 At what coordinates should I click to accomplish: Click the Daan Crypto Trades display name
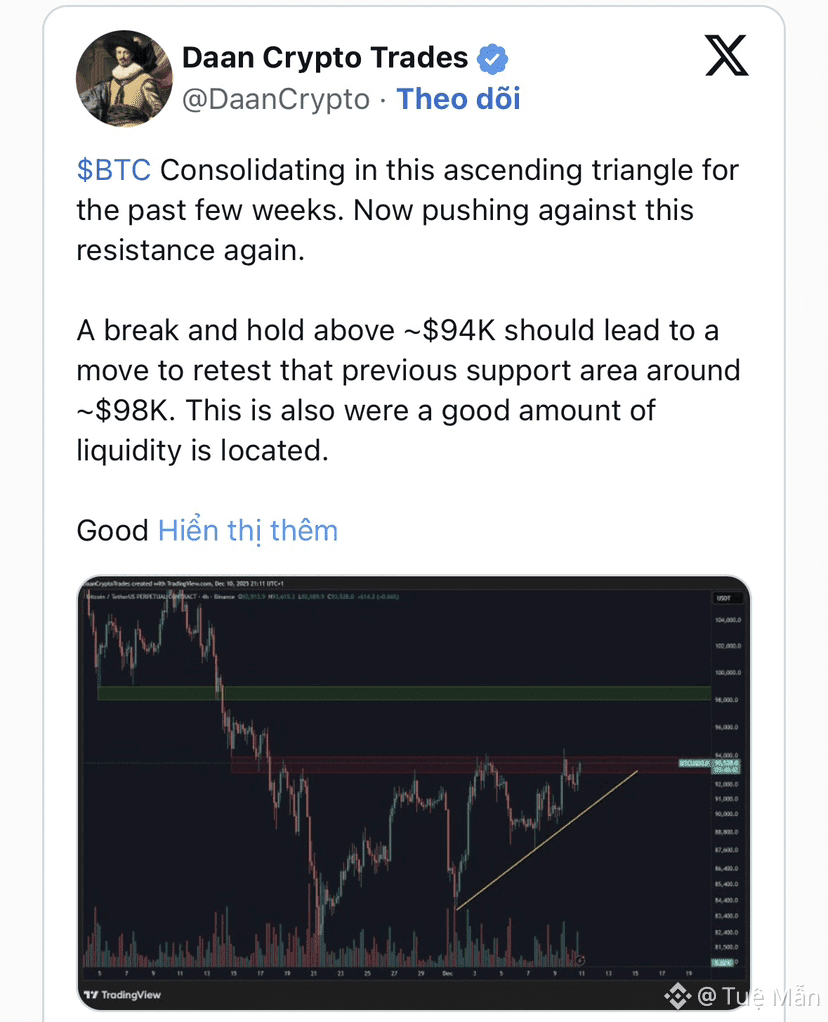point(325,58)
